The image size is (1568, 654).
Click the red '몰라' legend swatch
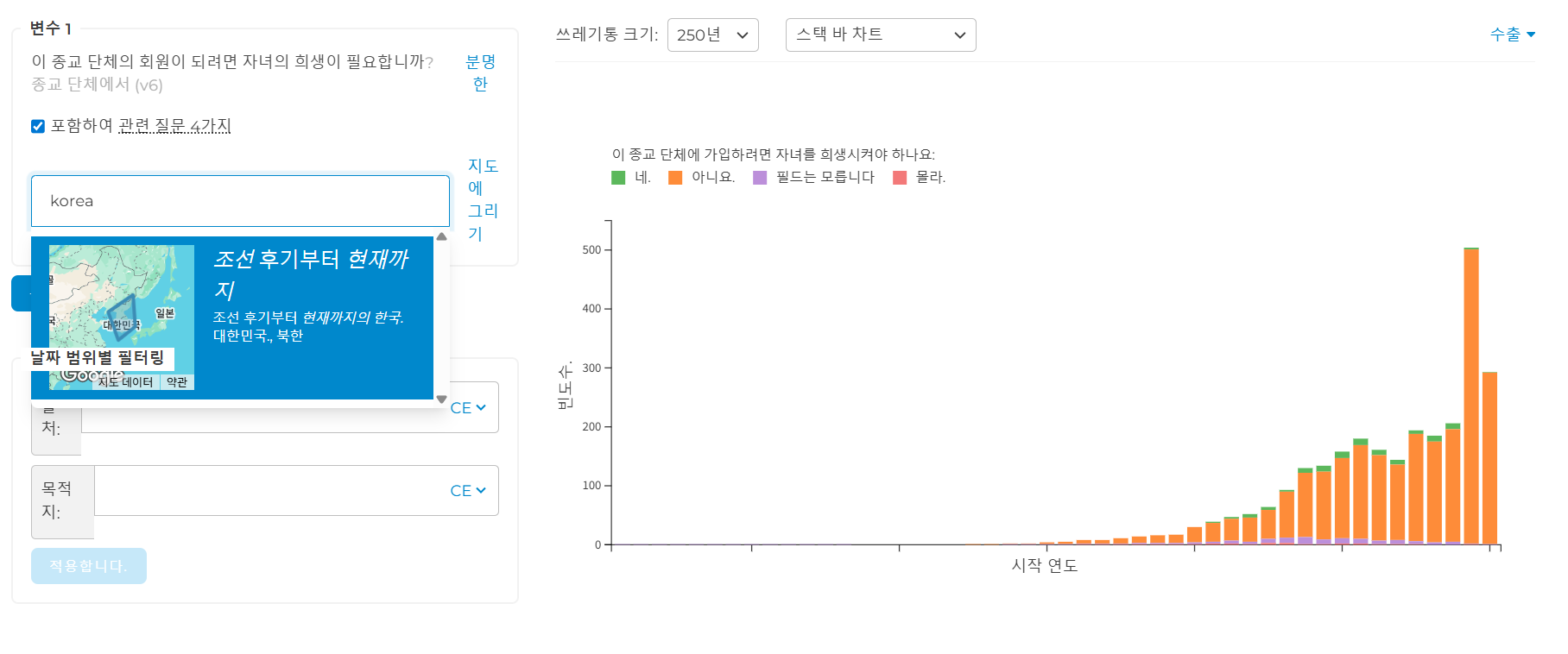tap(900, 178)
